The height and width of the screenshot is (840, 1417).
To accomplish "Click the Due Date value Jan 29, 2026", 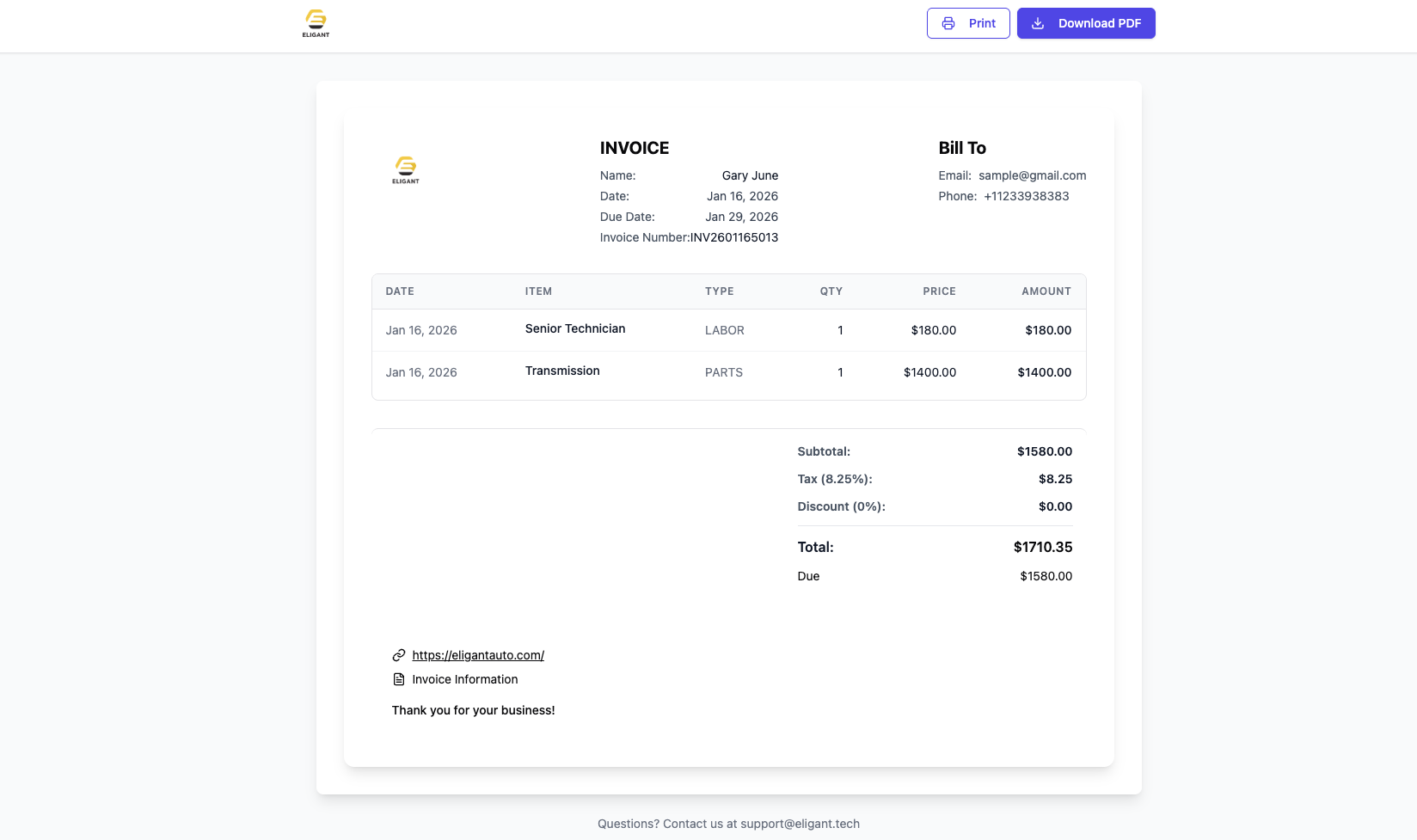I will pos(741,217).
